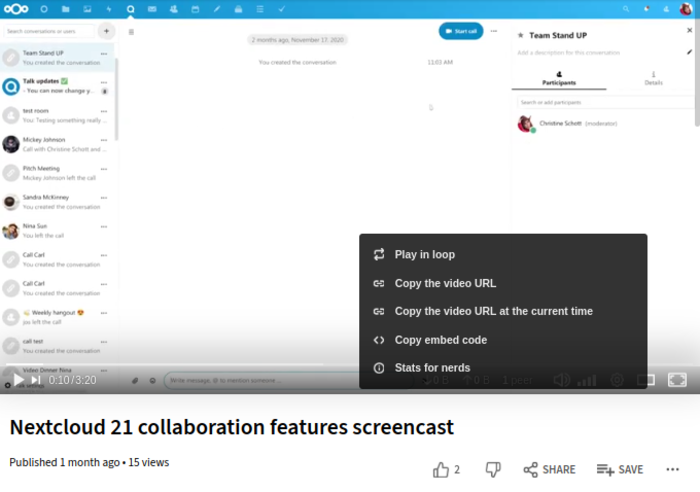Open the list lines icon in Nextcloud bar
Image resolution: width=700 pixels, height=492 pixels.
(260, 9)
